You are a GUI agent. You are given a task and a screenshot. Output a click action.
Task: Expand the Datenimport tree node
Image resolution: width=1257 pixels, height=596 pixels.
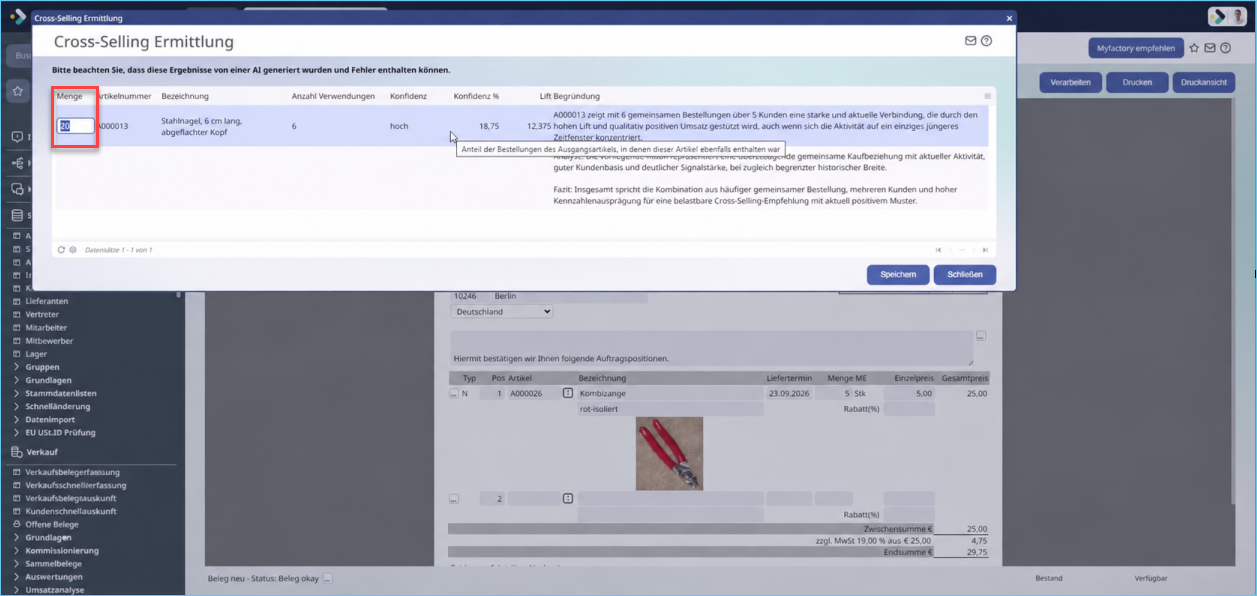point(16,420)
